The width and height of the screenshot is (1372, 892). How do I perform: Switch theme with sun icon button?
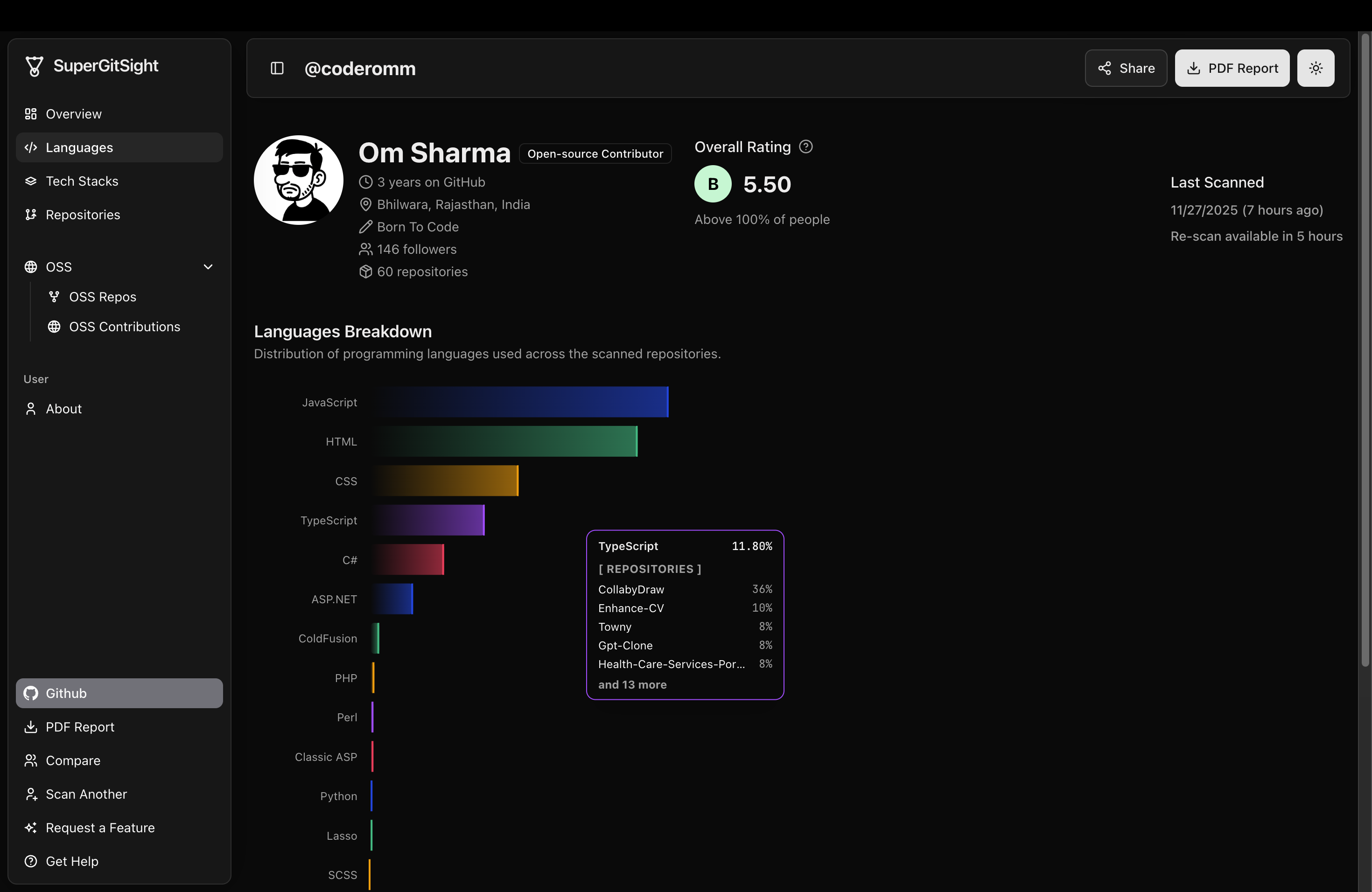pyautogui.click(x=1315, y=69)
